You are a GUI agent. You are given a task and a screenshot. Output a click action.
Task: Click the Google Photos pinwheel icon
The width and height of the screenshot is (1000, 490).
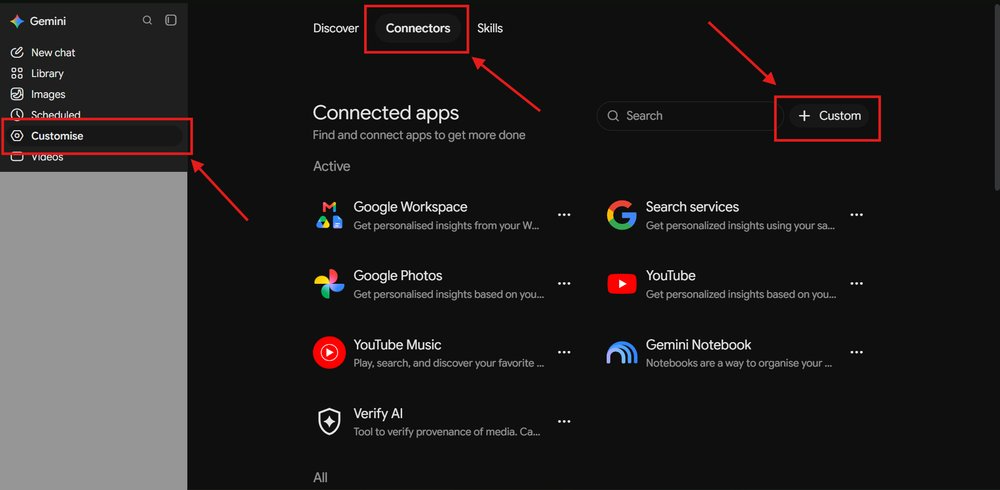point(329,284)
